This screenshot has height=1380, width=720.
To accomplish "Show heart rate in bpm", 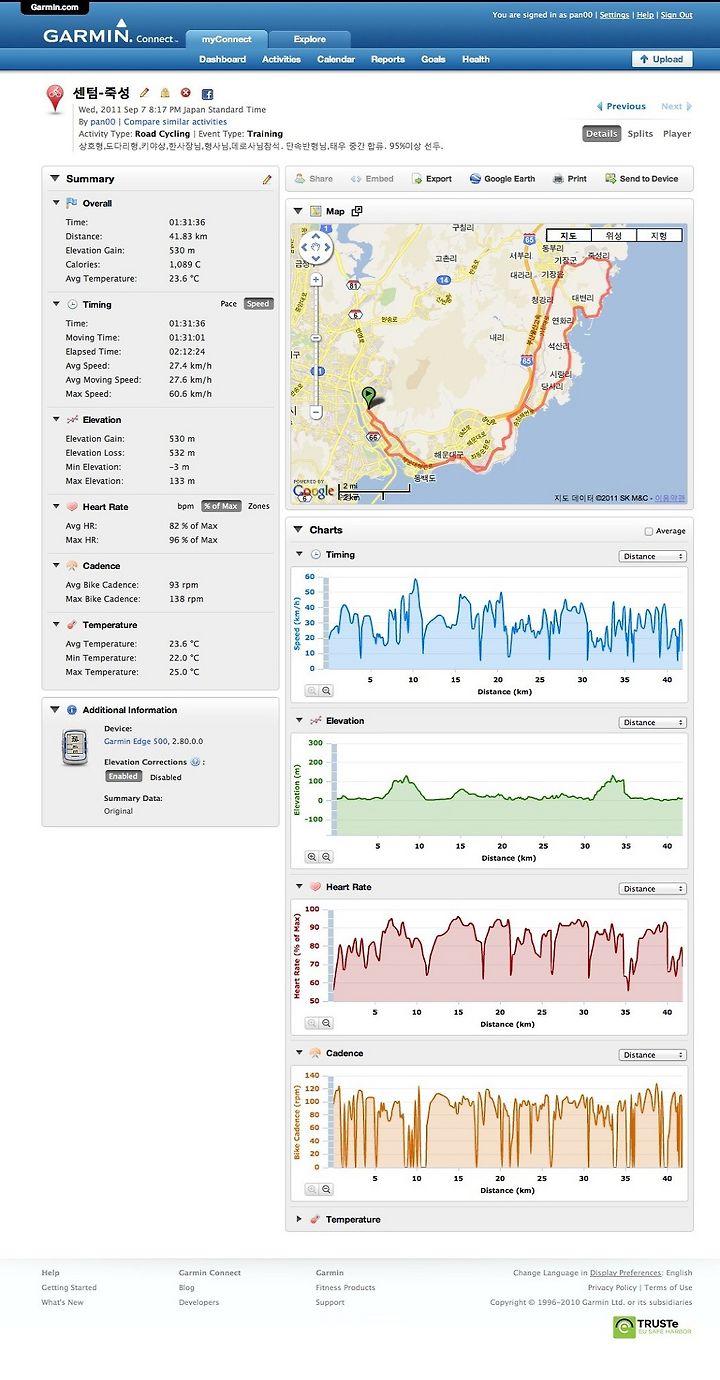I will pyautogui.click(x=185, y=506).
